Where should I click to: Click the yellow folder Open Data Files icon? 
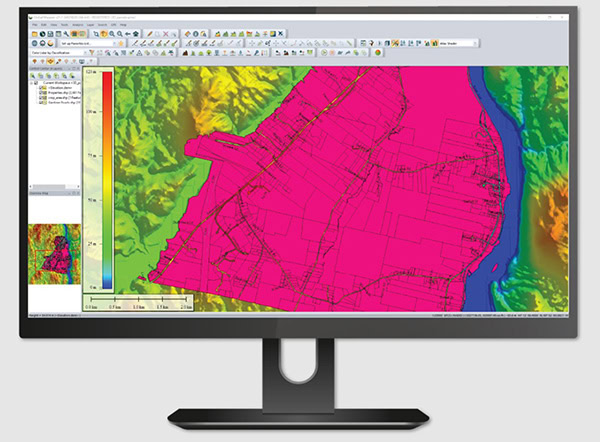(34, 34)
